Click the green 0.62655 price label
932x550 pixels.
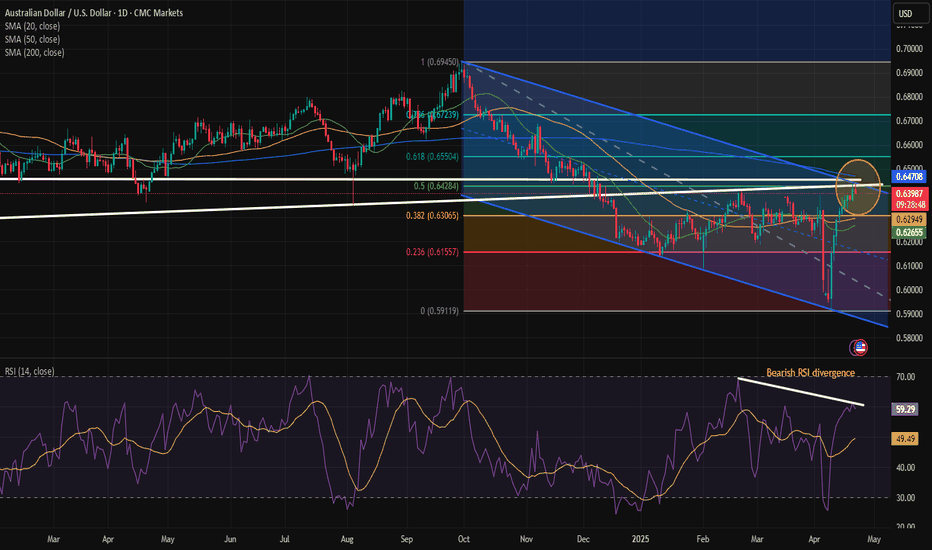(x=909, y=232)
